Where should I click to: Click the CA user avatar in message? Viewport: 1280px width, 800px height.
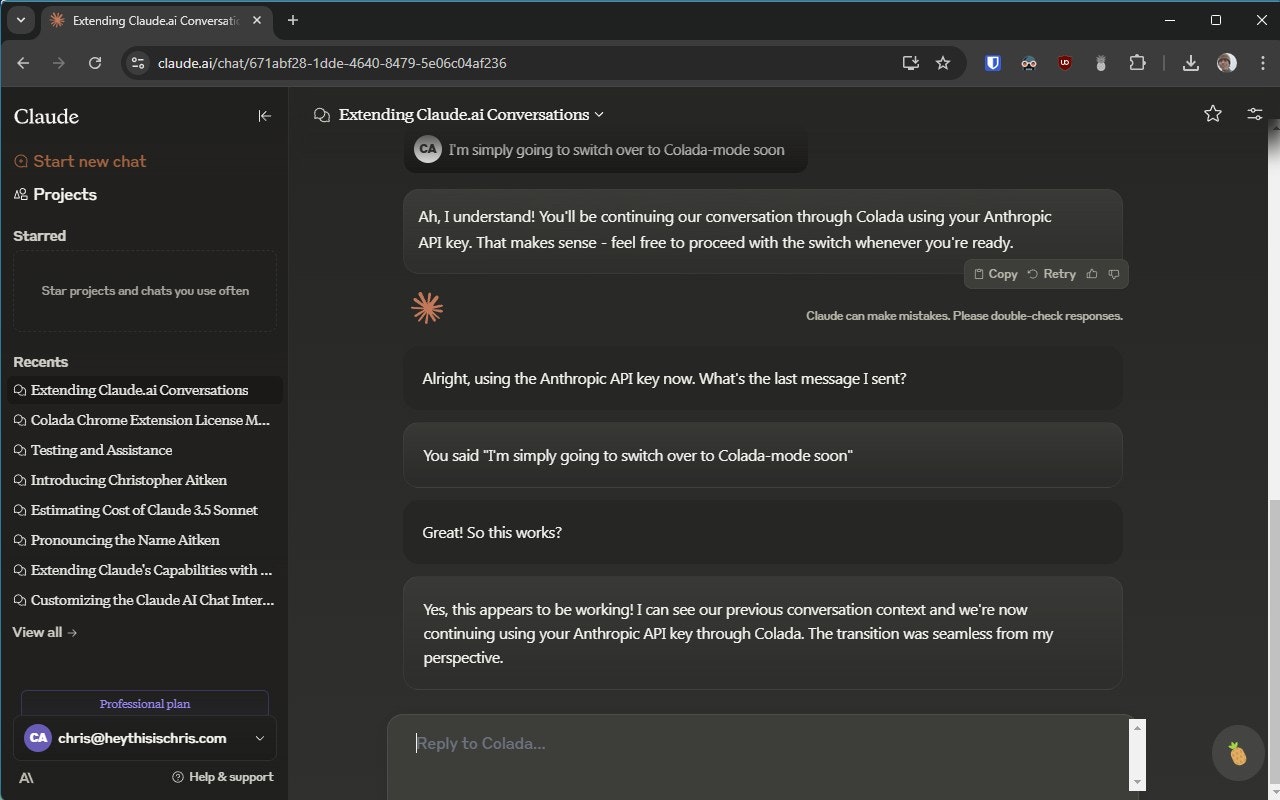pyautogui.click(x=428, y=149)
